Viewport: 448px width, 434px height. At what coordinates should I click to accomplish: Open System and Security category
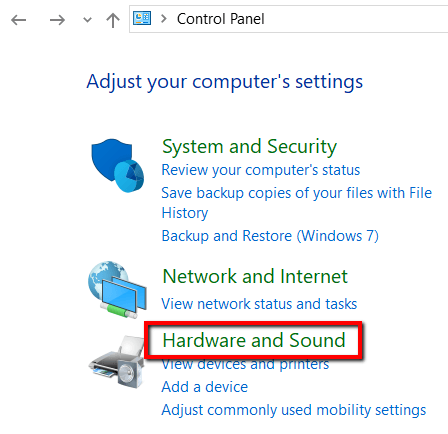click(249, 147)
